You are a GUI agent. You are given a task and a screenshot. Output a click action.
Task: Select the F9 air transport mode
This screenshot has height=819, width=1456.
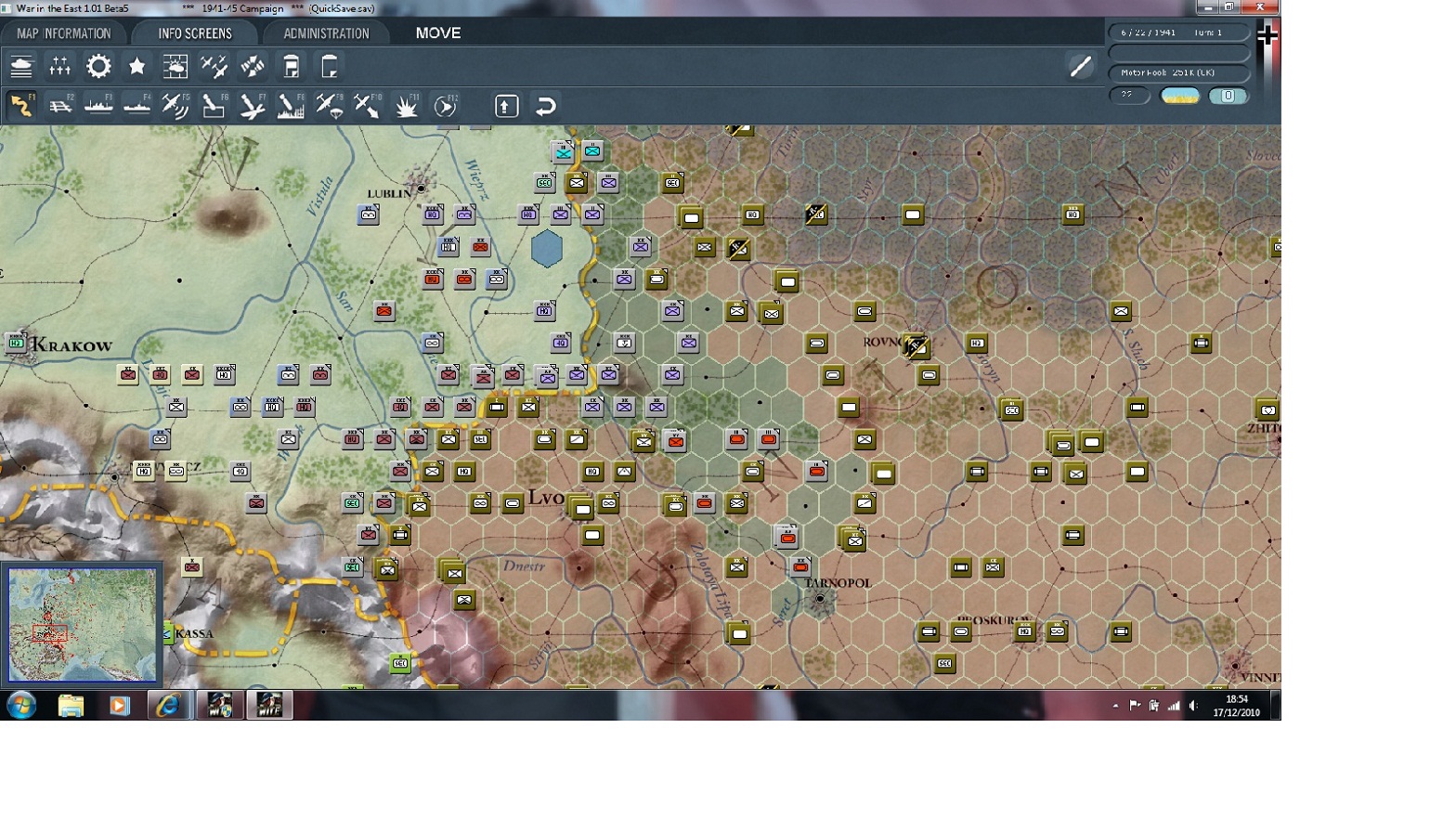tap(330, 106)
